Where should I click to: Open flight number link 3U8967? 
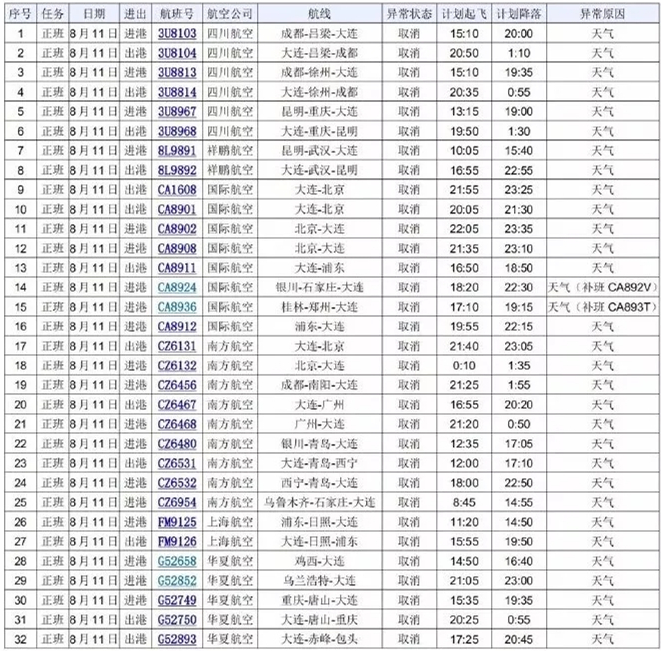[177, 112]
